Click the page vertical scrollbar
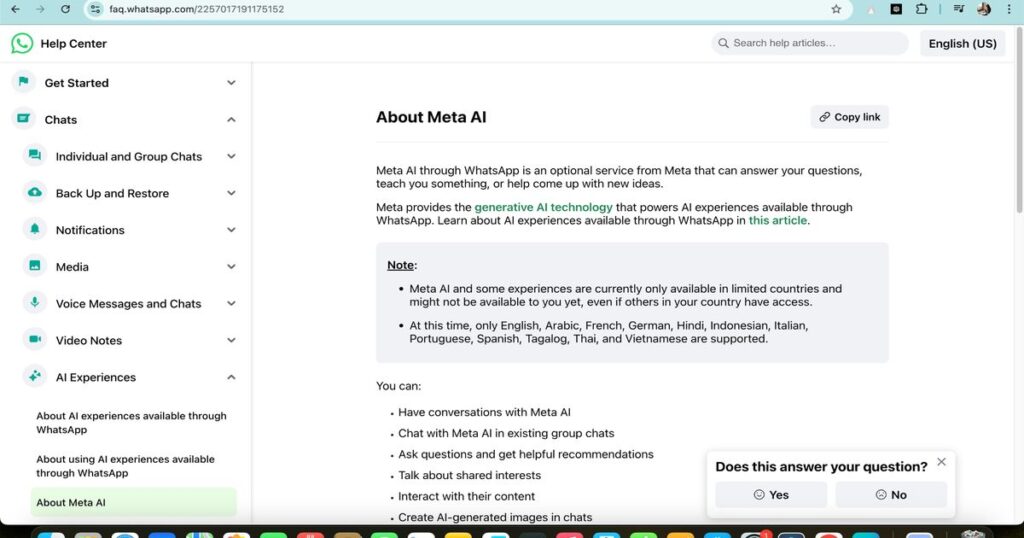This screenshot has width=1024, height=538. point(1019,120)
